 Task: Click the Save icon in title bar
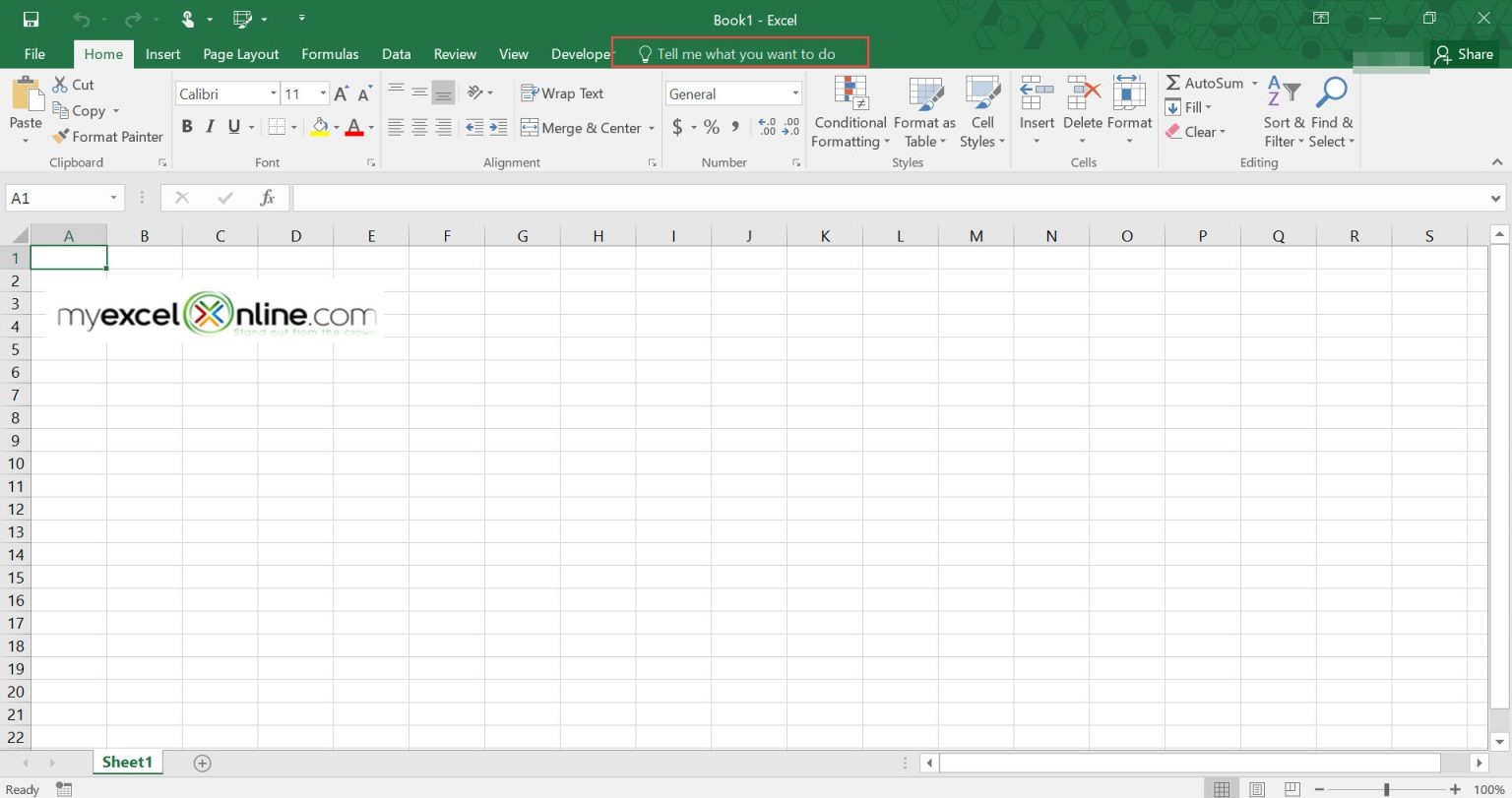(31, 20)
